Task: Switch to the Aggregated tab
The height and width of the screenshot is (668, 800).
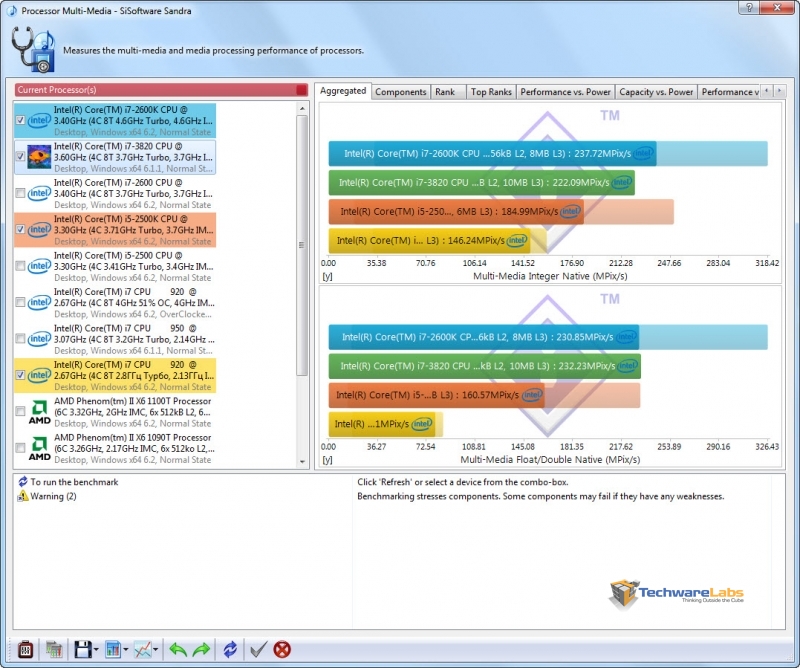Action: tap(343, 91)
